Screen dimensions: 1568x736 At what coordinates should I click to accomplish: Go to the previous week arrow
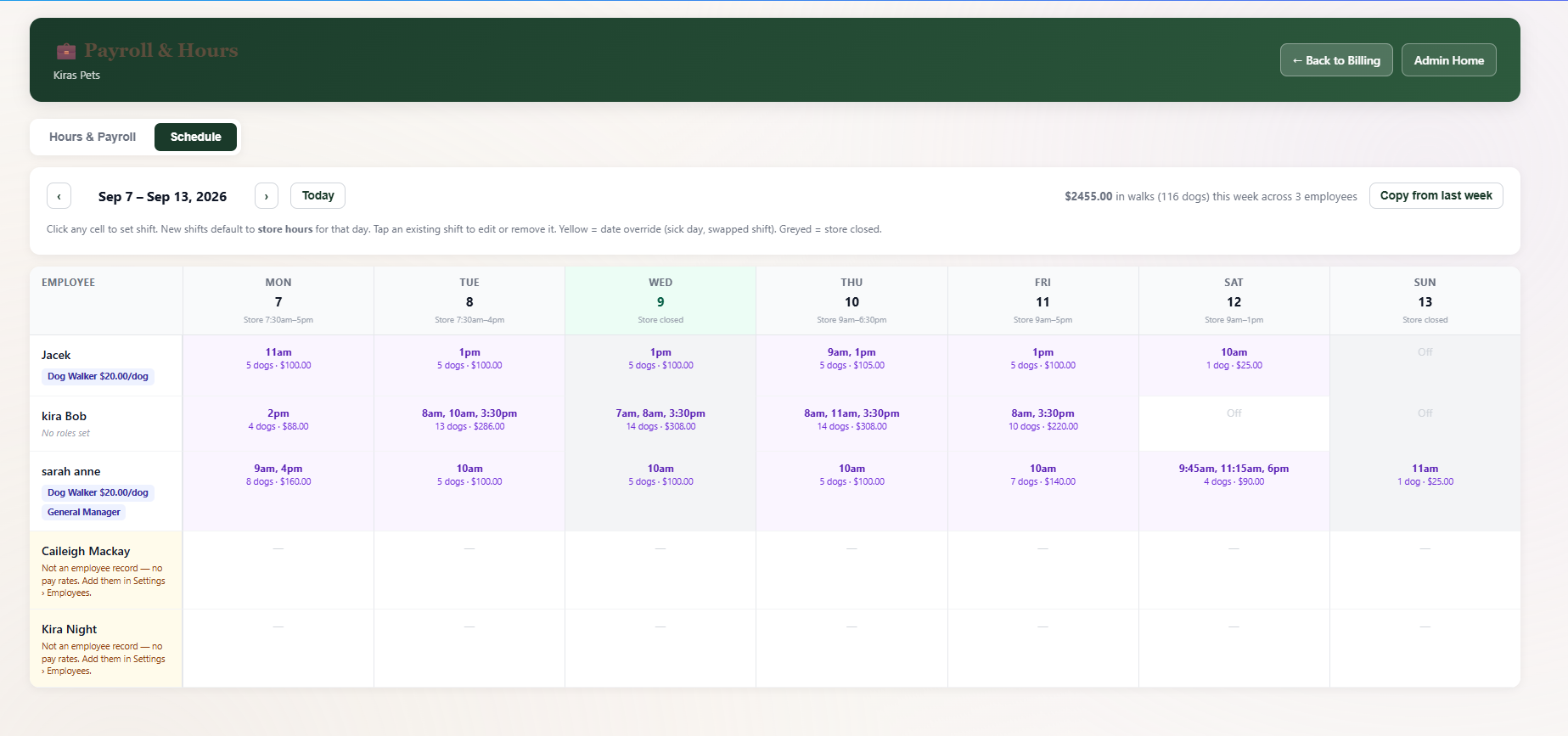point(59,196)
